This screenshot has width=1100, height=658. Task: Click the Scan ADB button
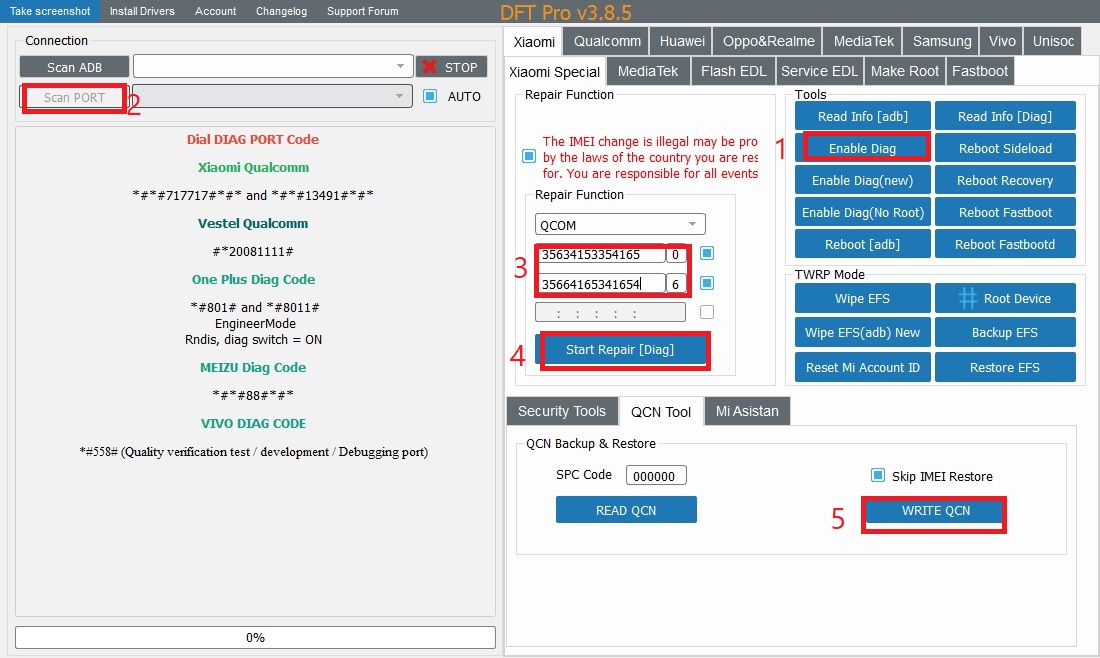[x=74, y=67]
